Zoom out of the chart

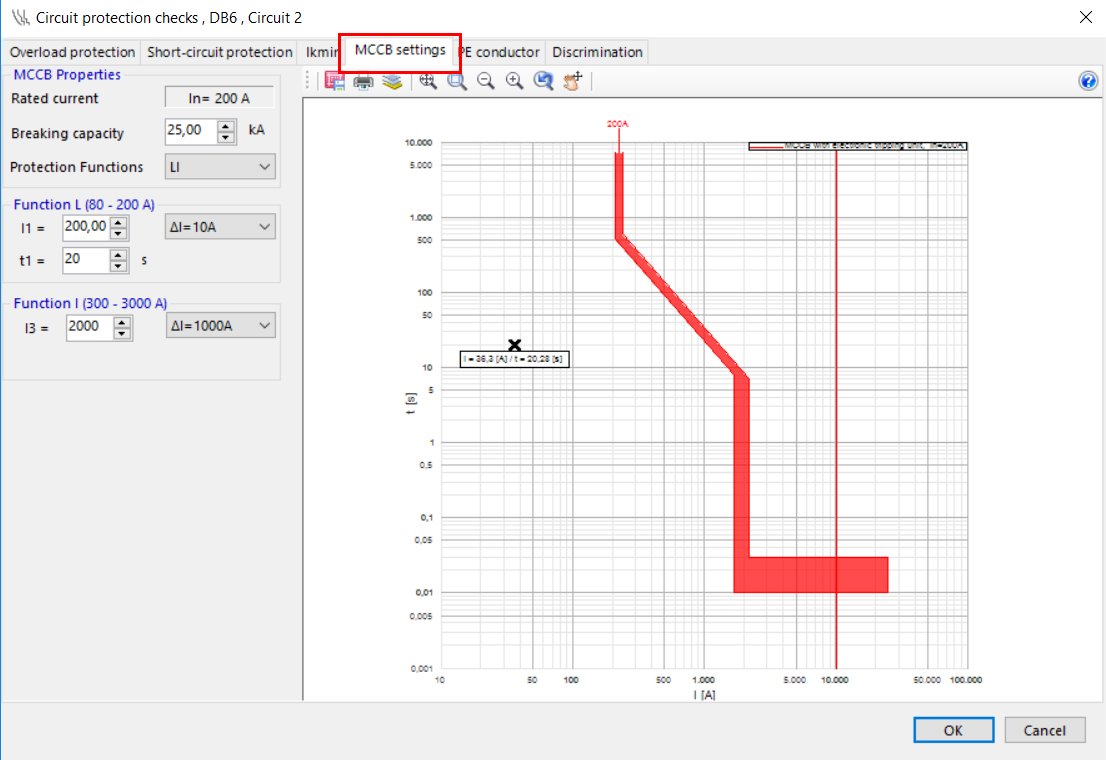point(486,82)
